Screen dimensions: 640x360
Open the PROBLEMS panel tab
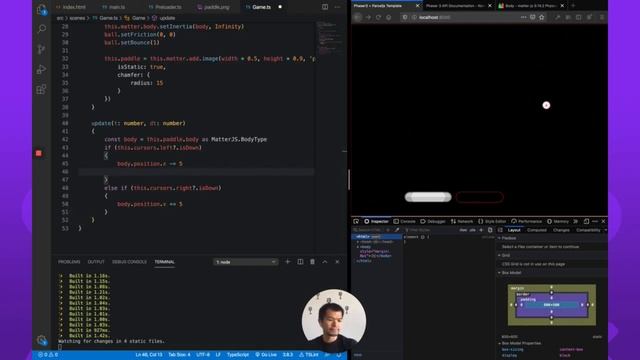click(69, 262)
